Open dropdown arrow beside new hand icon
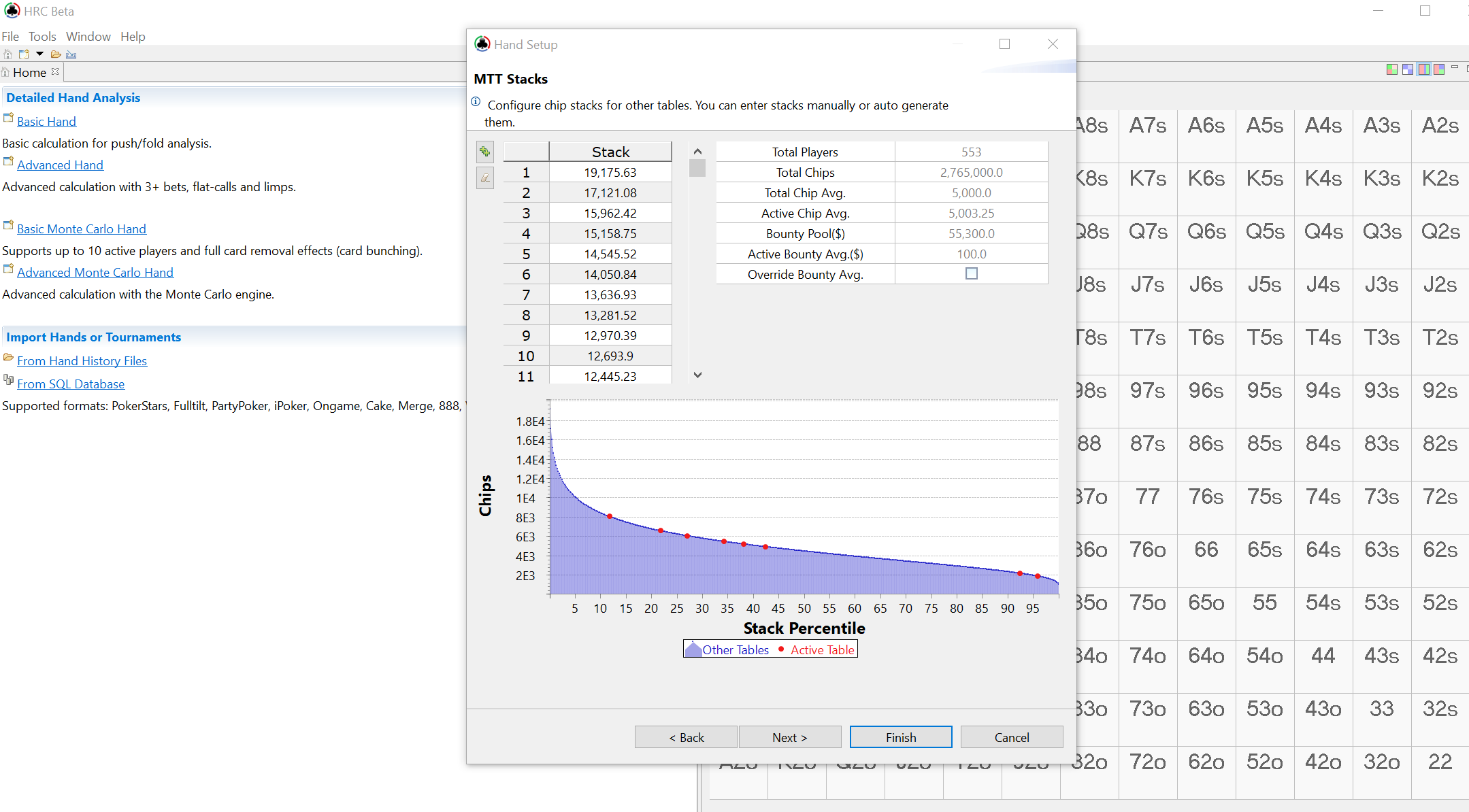Viewport: 1469px width, 812px height. [39, 54]
